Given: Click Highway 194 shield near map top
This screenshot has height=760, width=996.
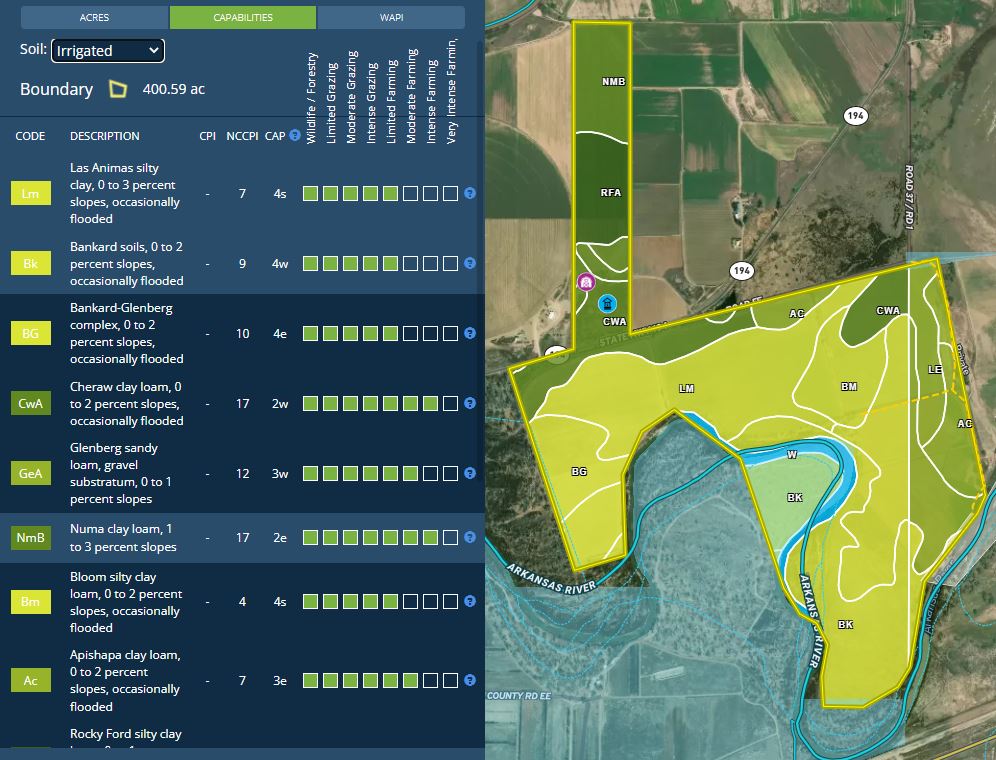Looking at the screenshot, I should 854,117.
